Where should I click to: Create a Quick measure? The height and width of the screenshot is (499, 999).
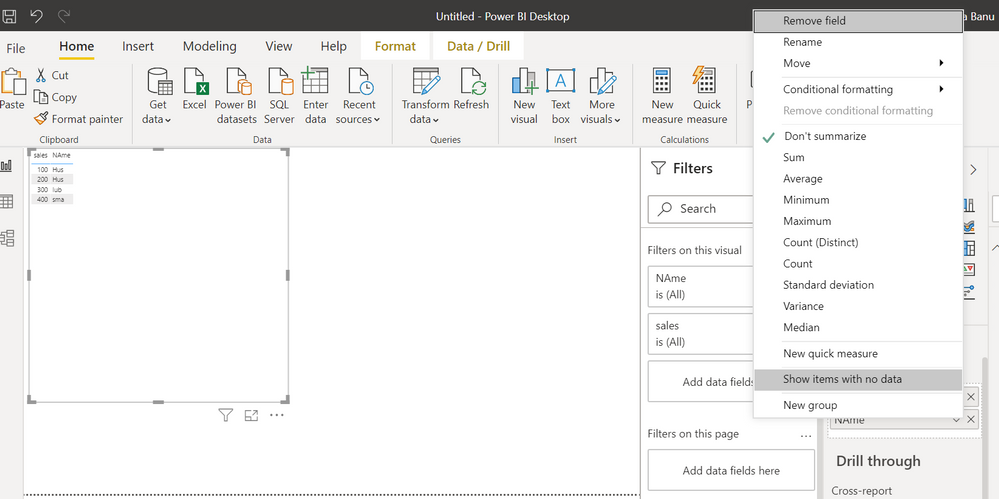point(707,96)
